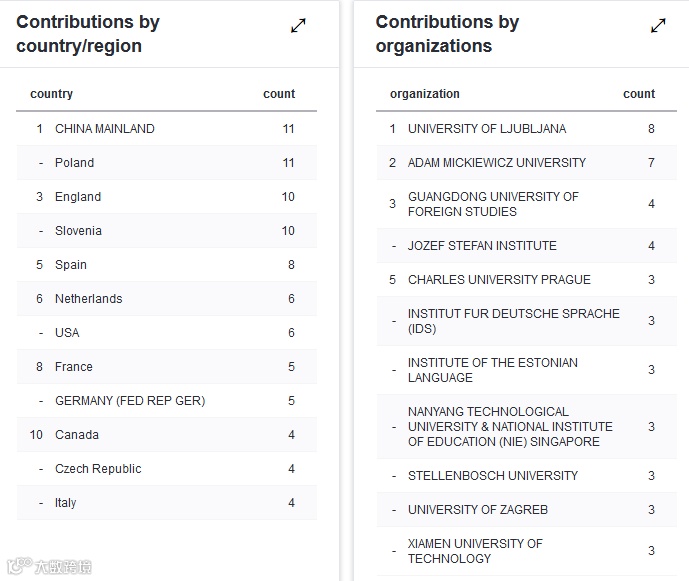Viewport: 689px width, 581px height.
Task: Select Spain in the country table
Action: point(71,265)
